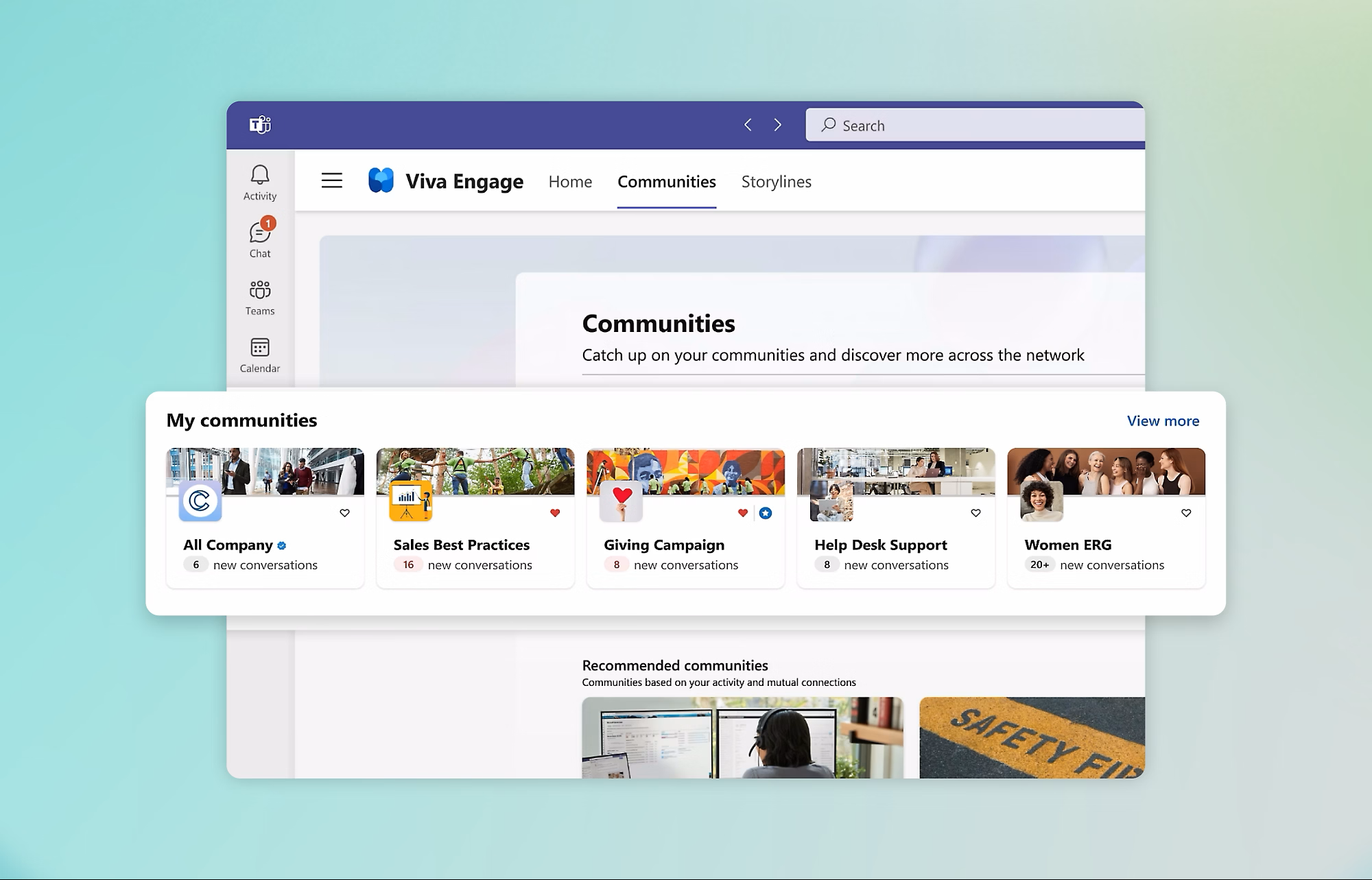Open the Giving Campaign community
The height and width of the screenshot is (880, 1372).
[663, 545]
